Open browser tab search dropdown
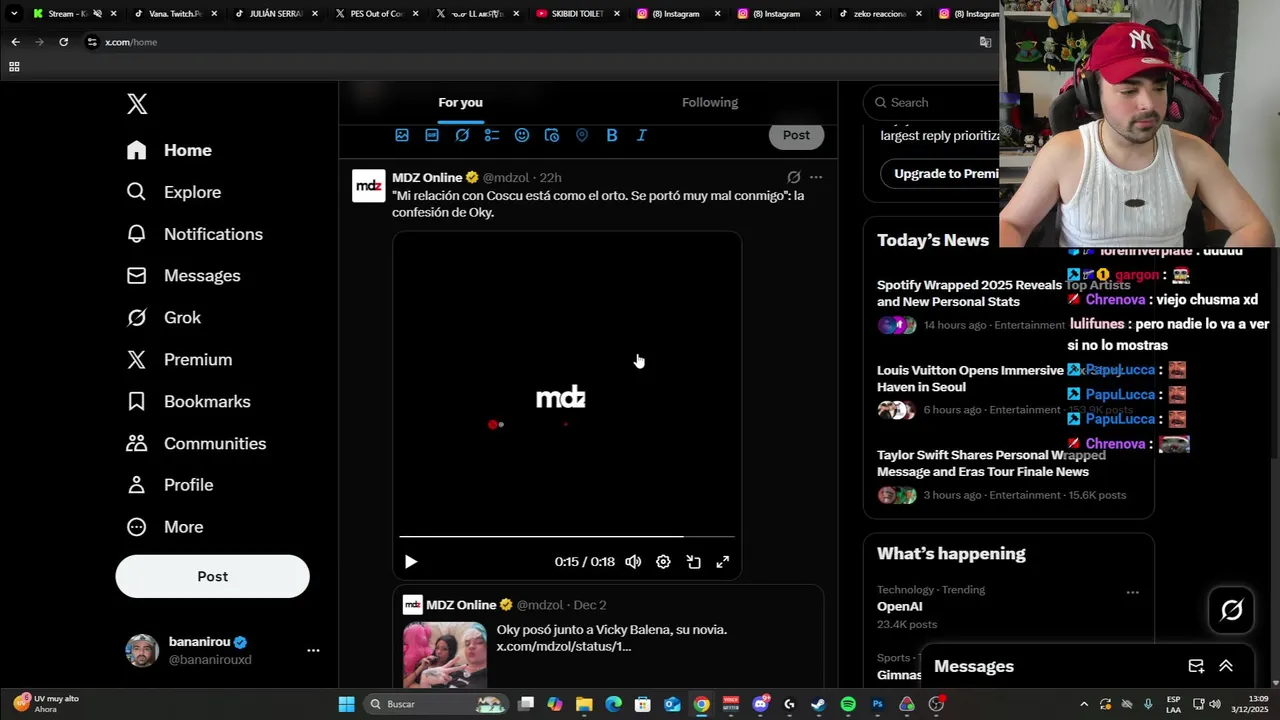The height and width of the screenshot is (720, 1280). point(14,14)
